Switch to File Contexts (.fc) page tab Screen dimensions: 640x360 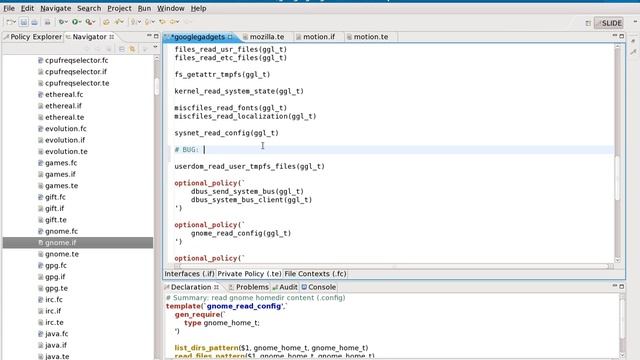point(316,274)
